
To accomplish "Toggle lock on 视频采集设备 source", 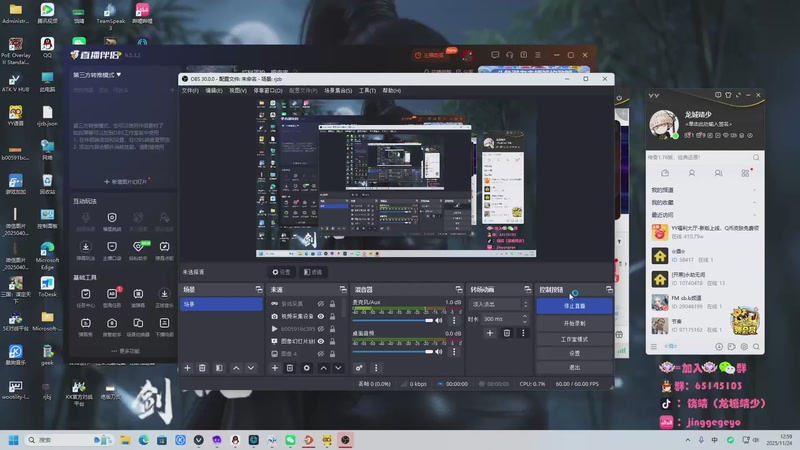I will tap(332, 316).
